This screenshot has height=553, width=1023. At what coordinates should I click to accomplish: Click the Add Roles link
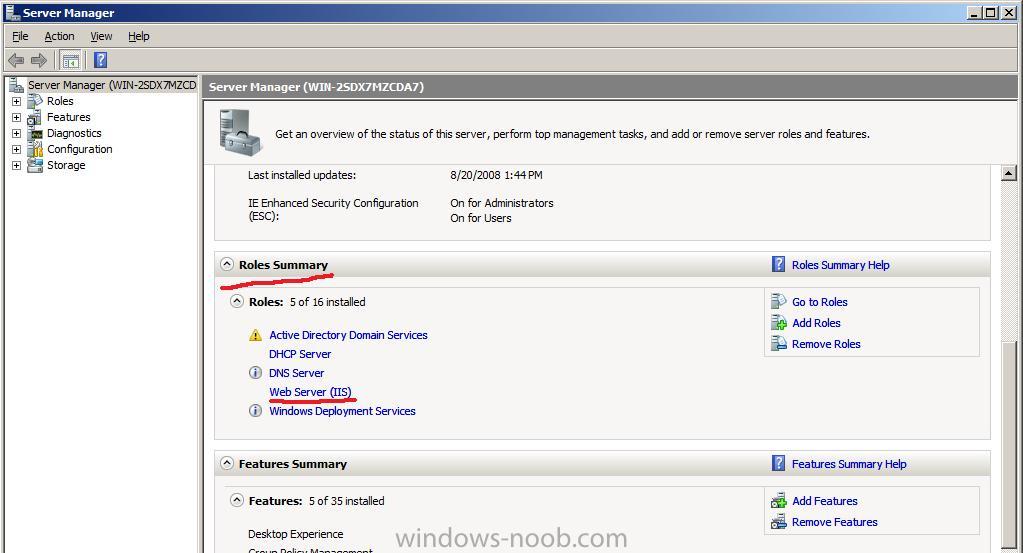tap(816, 323)
